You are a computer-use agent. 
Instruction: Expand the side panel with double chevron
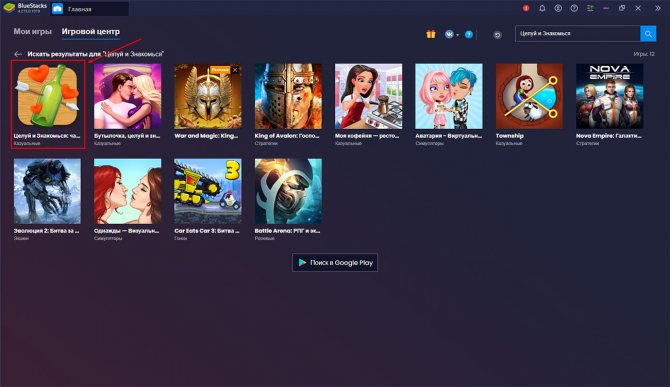click(x=658, y=8)
